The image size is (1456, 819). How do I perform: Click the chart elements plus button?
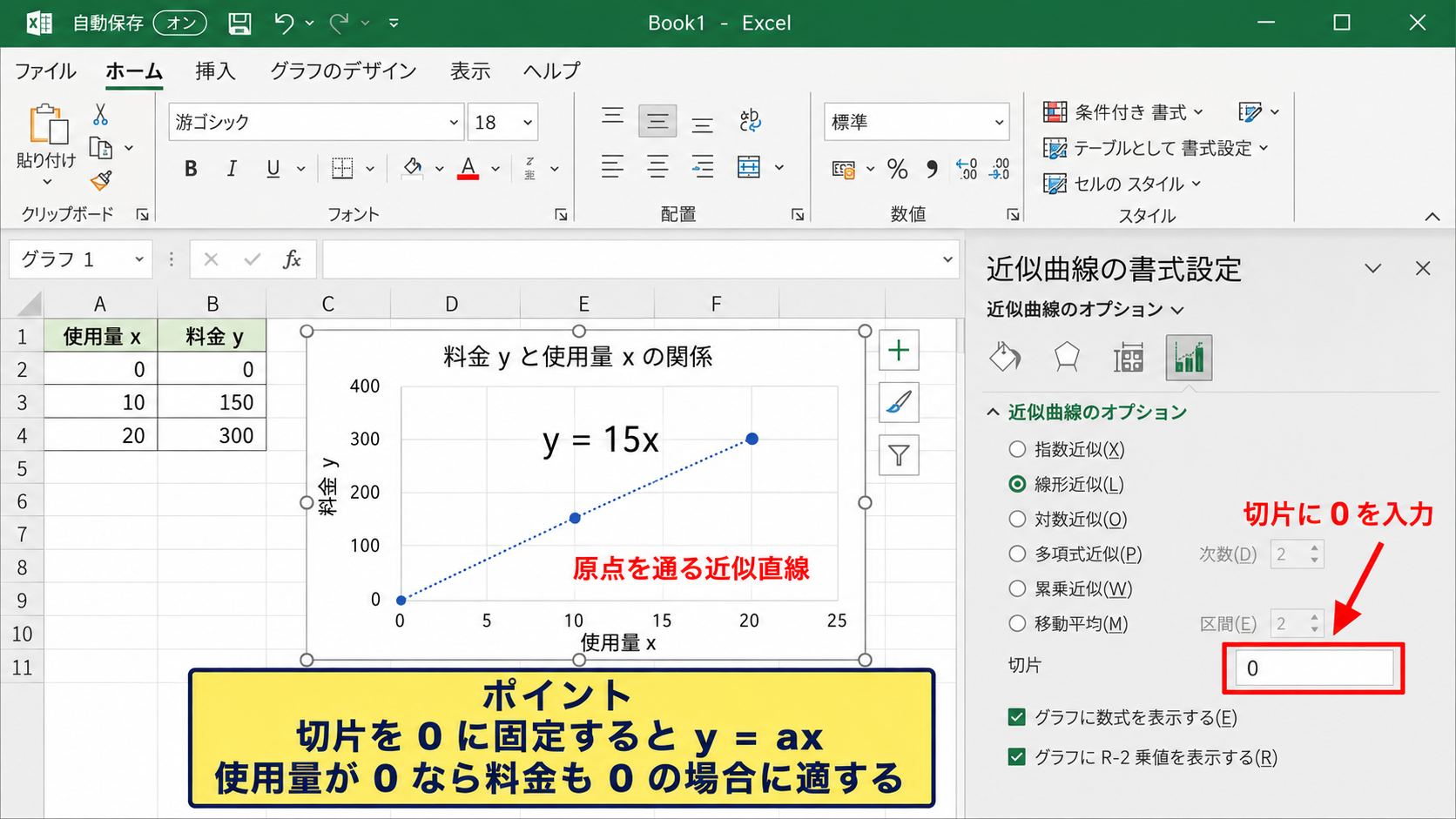click(x=899, y=351)
